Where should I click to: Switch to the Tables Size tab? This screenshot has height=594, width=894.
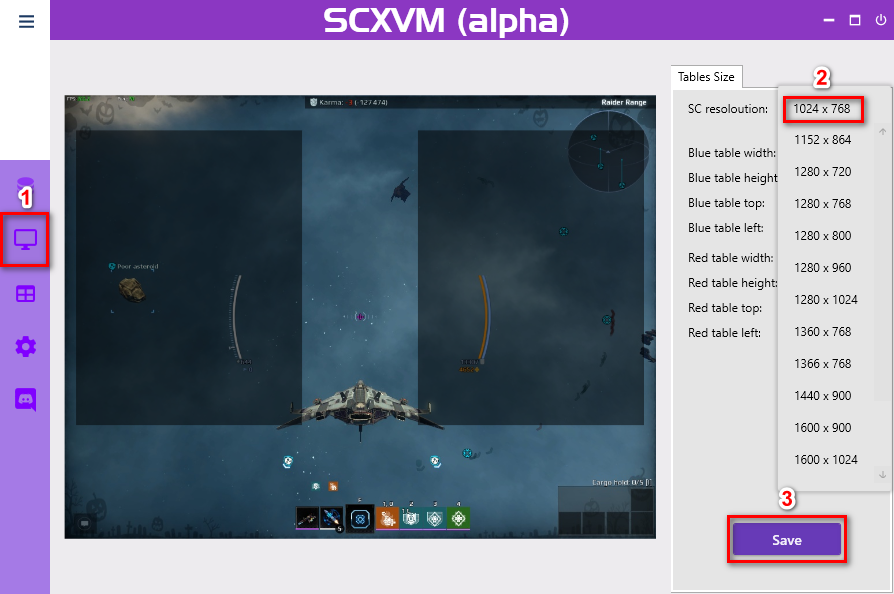pos(706,77)
